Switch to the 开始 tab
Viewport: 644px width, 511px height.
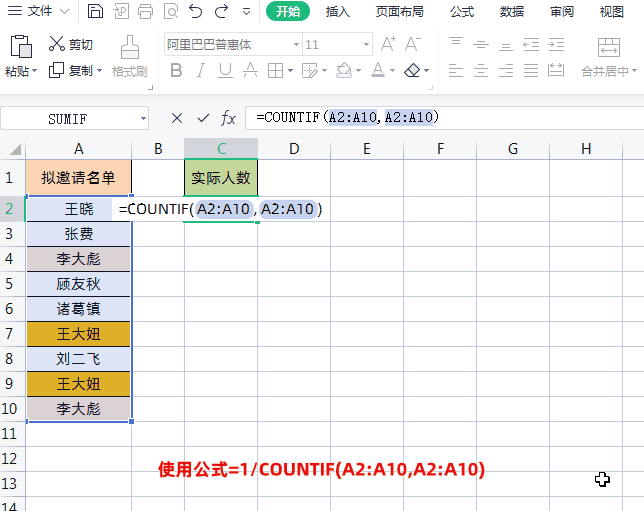pos(288,12)
